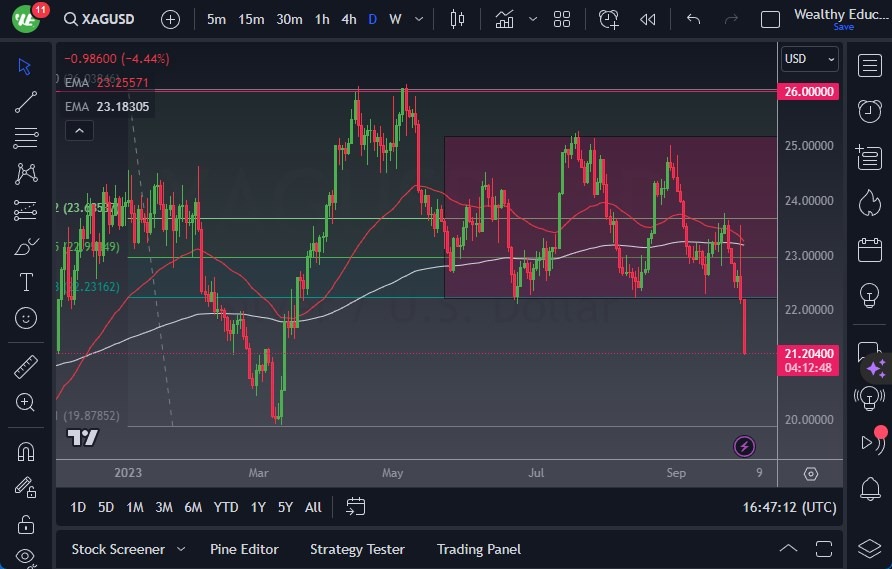
Task: Expand the Stock Screener dropdown arrow
Action: pos(181,549)
